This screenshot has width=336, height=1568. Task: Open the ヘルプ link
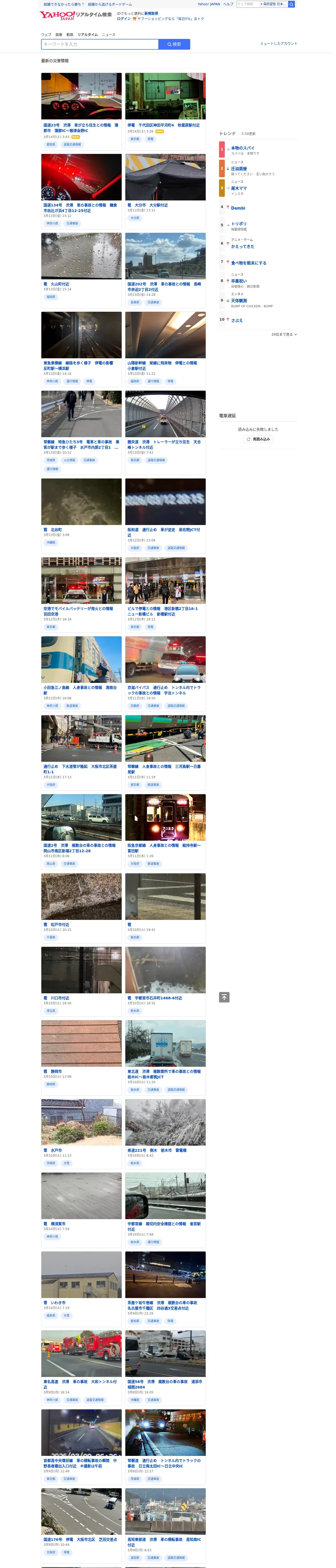tap(229, 4)
